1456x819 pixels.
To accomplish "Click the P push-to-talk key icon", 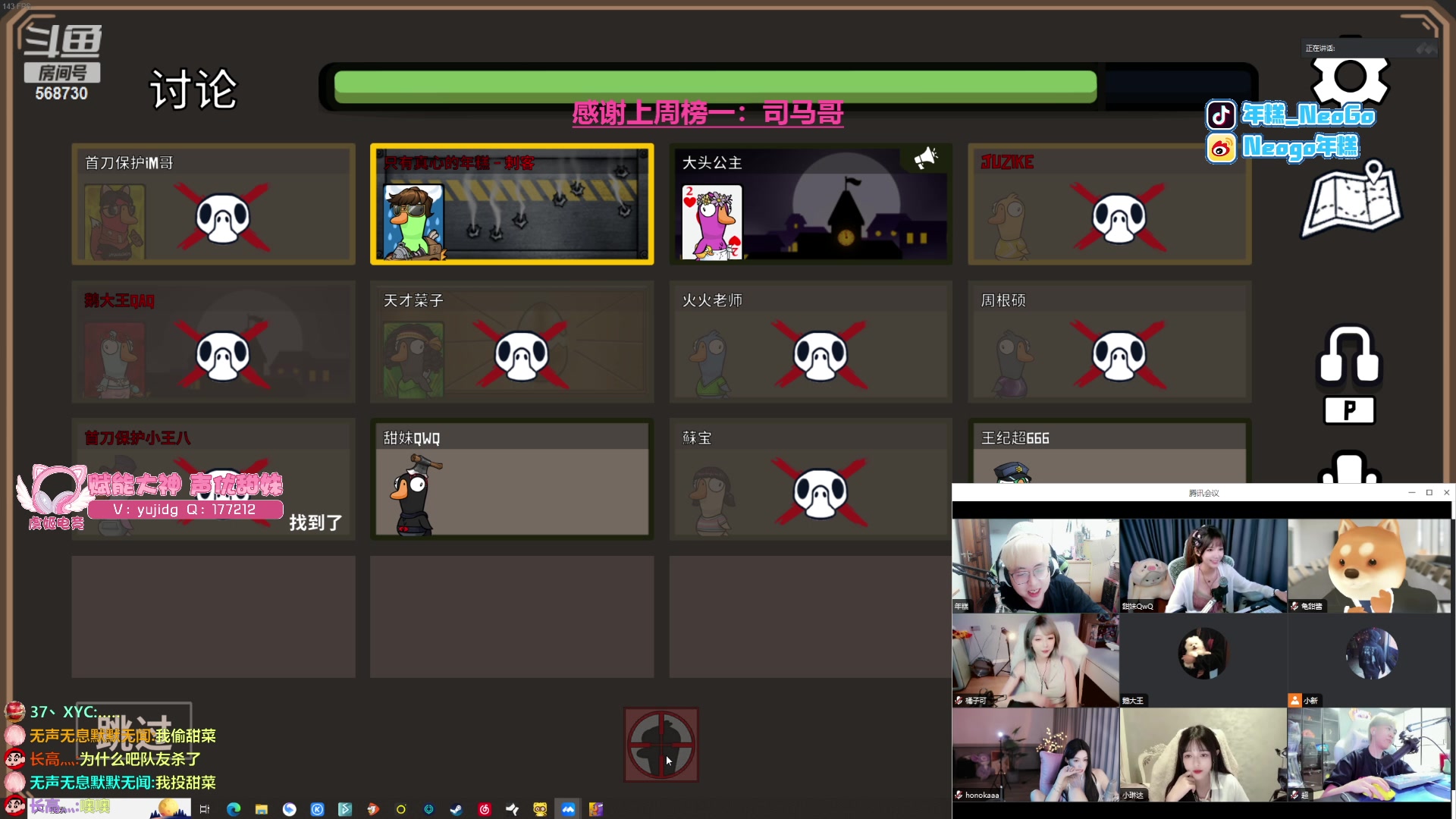I will (x=1349, y=410).
